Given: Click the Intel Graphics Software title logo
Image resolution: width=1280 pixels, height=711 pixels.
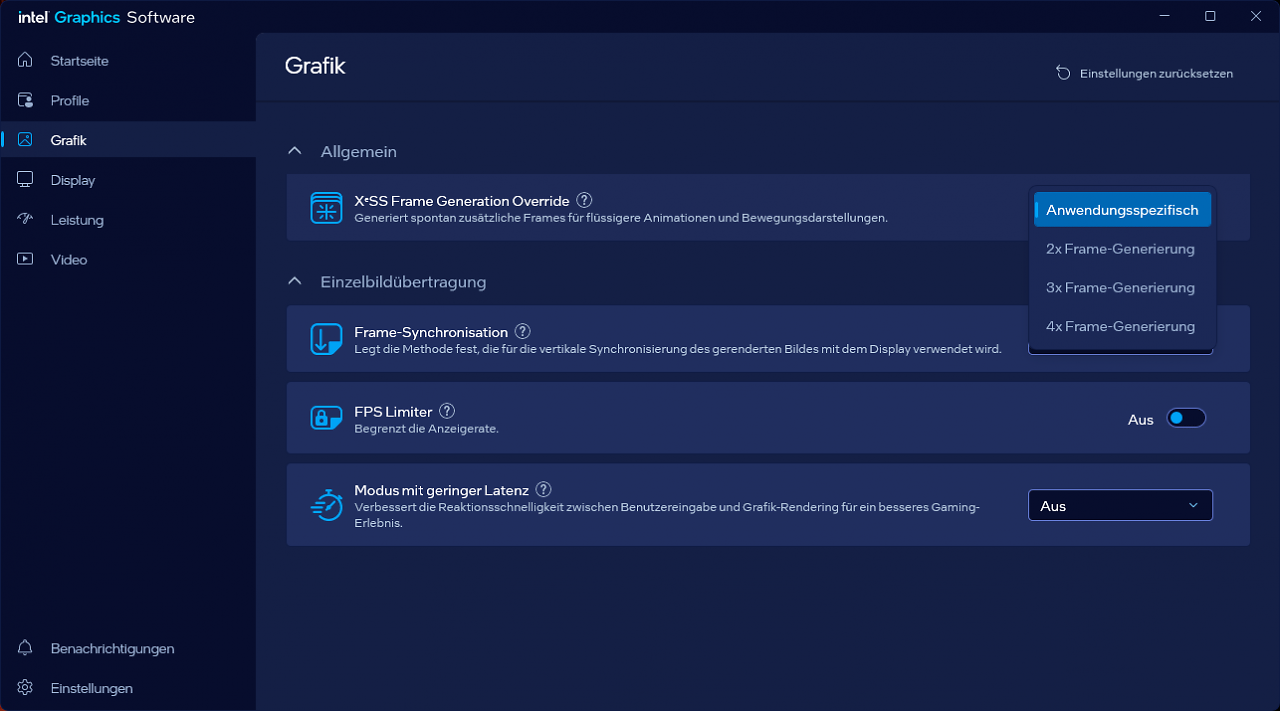Looking at the screenshot, I should (x=106, y=17).
